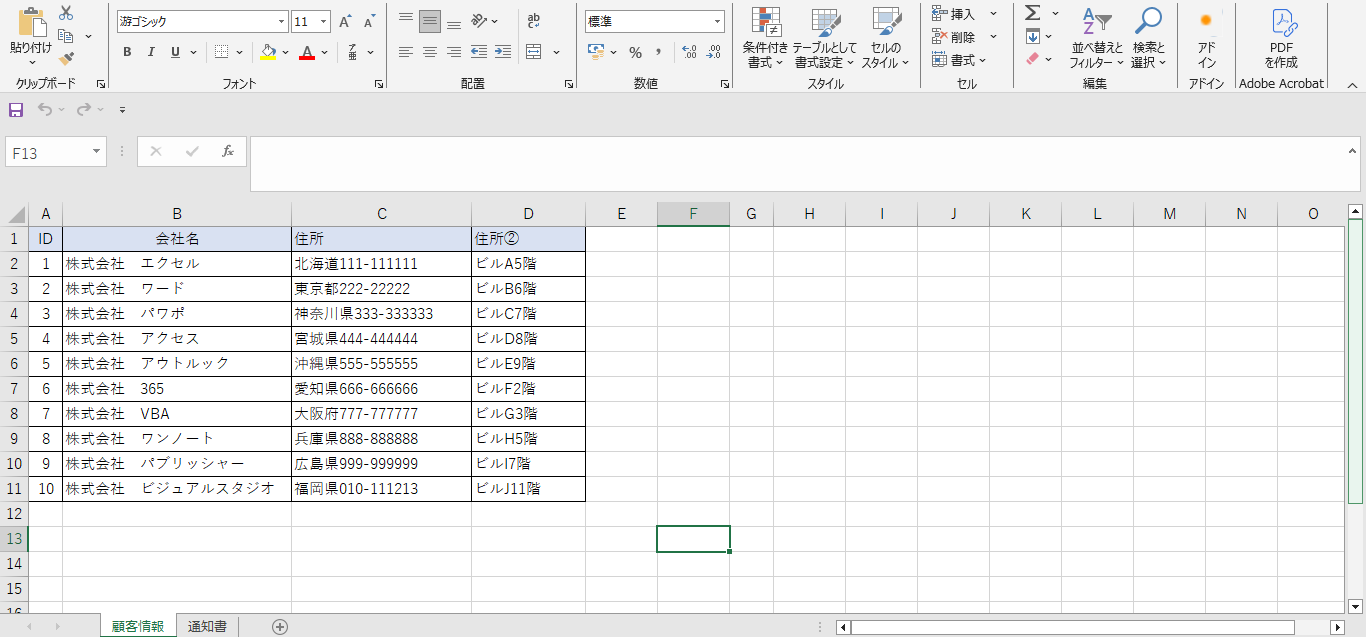Toggle Wrap Text option
The width and height of the screenshot is (1366, 637).
[x=534, y=21]
